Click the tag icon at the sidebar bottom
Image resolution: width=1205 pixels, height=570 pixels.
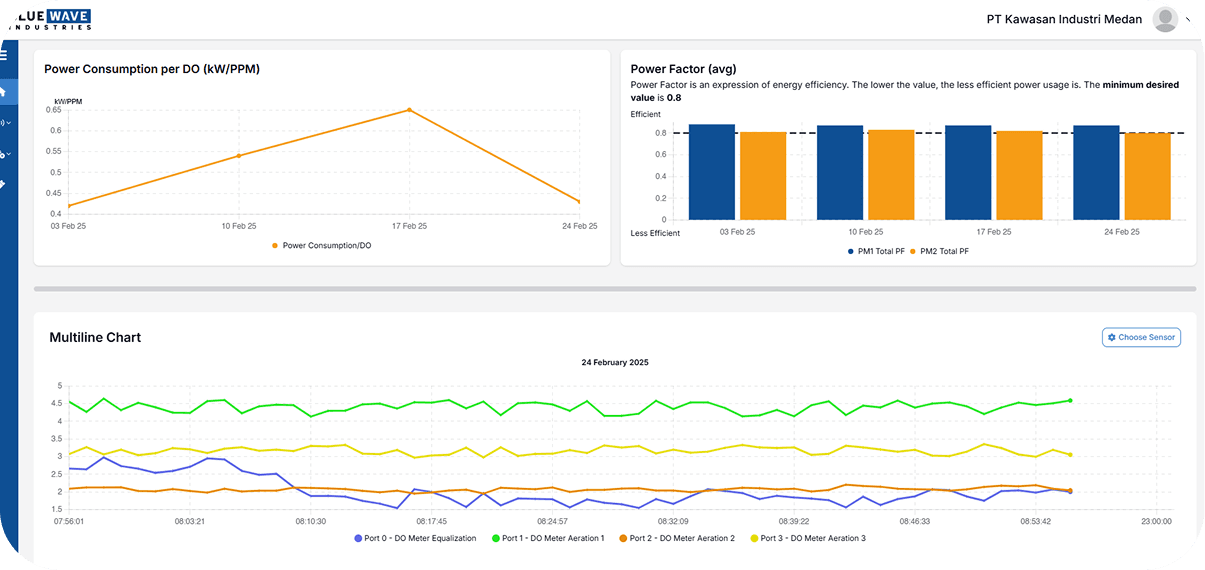pyautogui.click(x=4, y=184)
